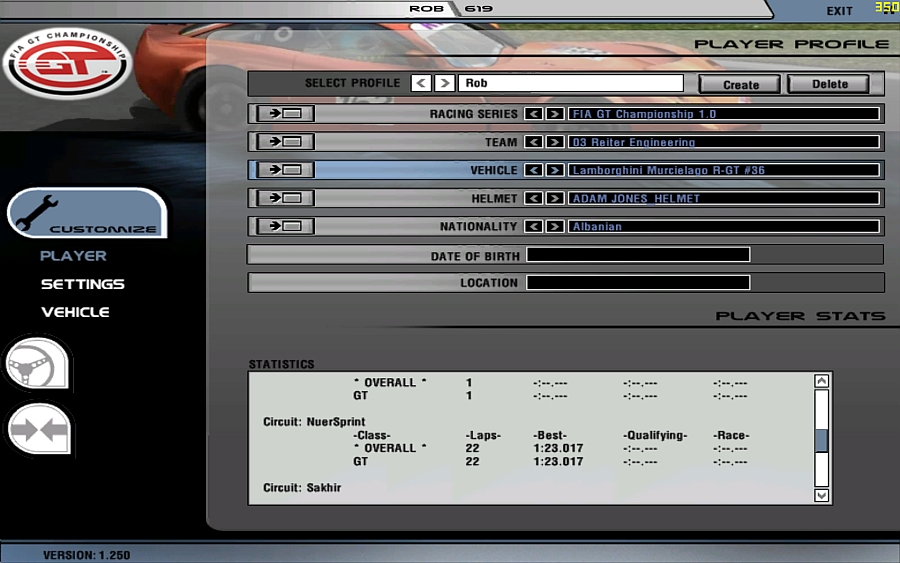Image resolution: width=900 pixels, height=563 pixels.
Task: Click the arrow box icon beside Team
Action: [285, 142]
